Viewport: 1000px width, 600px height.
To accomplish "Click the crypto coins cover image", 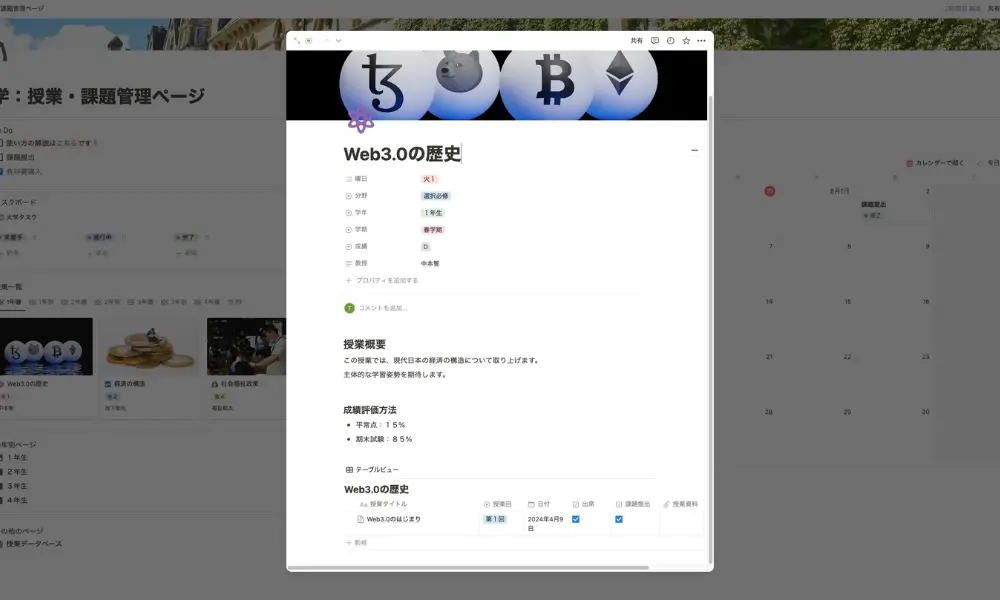I will click(497, 85).
